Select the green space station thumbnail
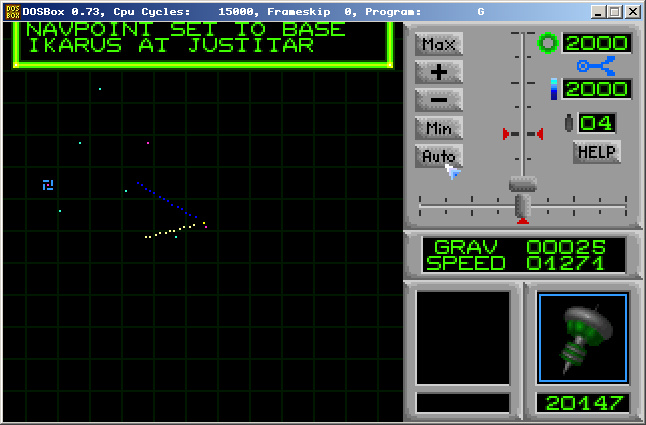 pos(583,338)
